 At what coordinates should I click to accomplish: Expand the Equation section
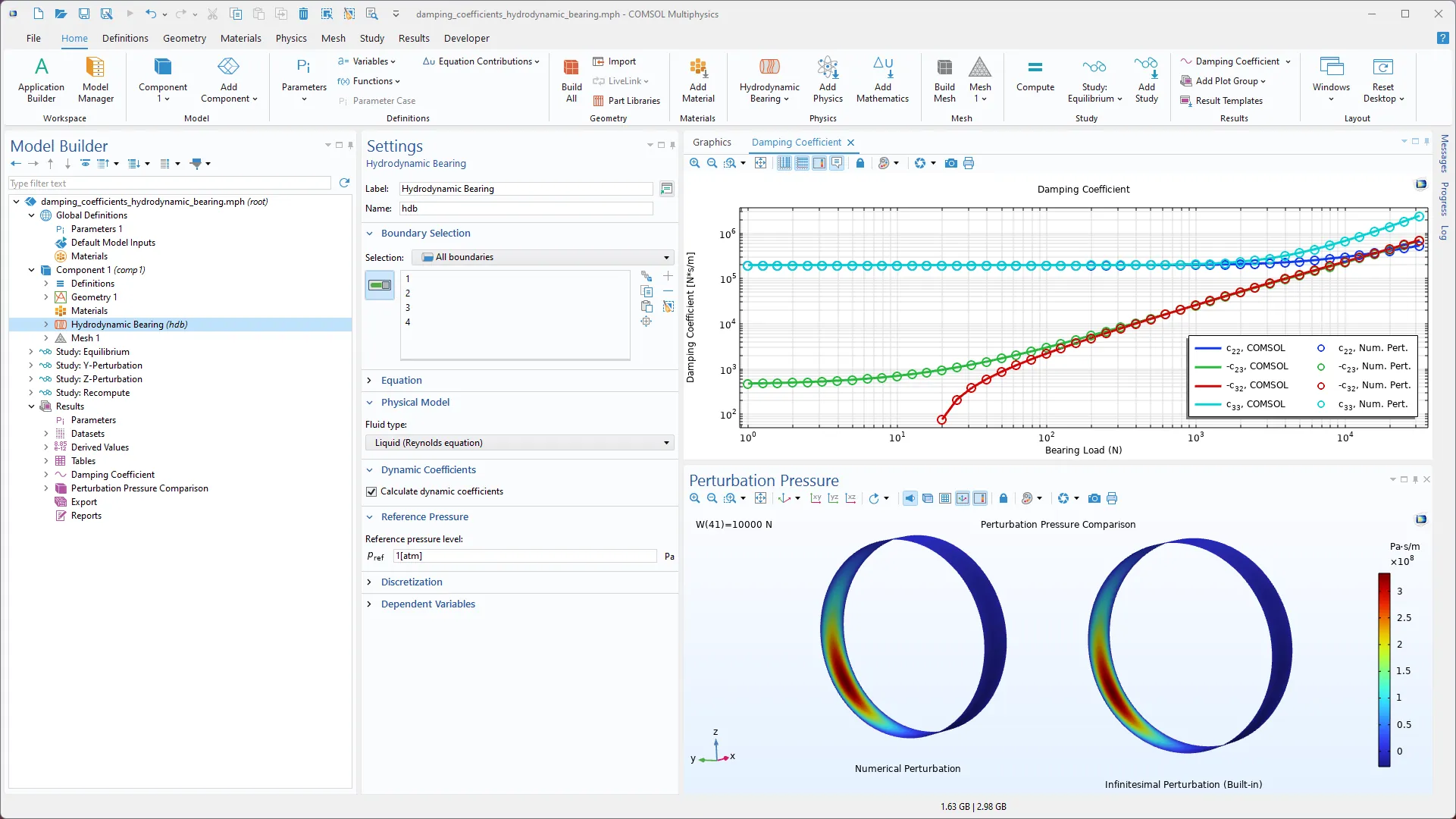tap(401, 380)
